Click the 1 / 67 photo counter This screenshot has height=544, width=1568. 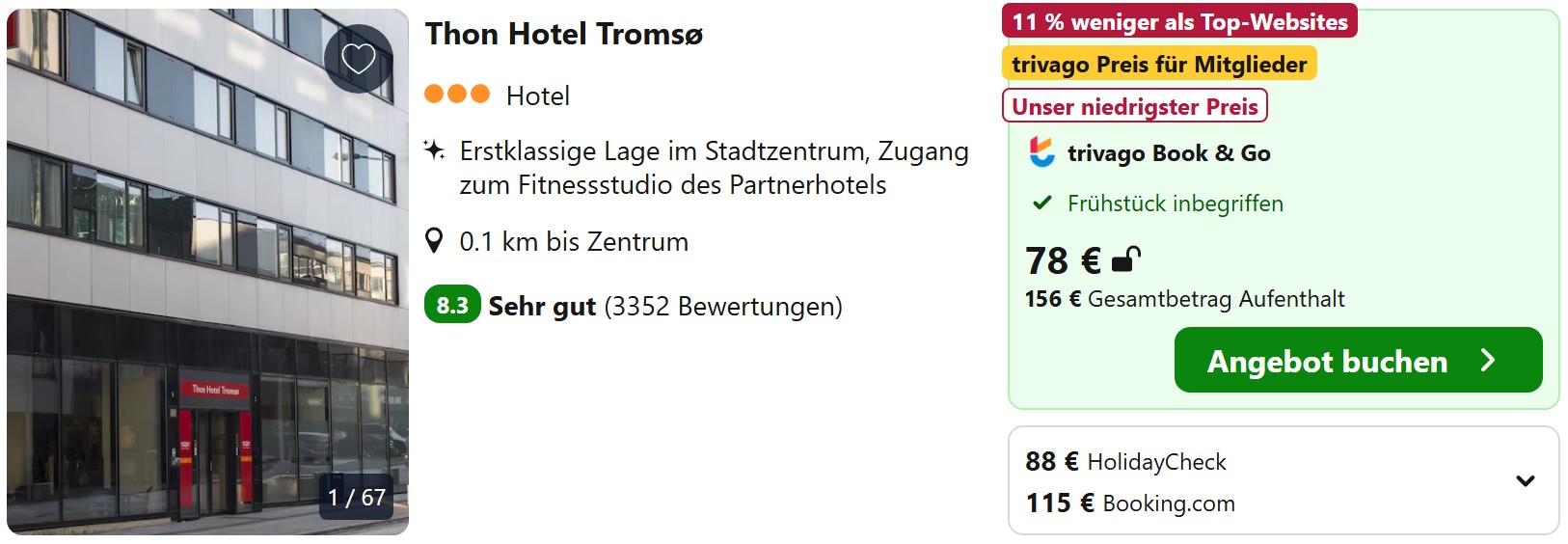[357, 498]
